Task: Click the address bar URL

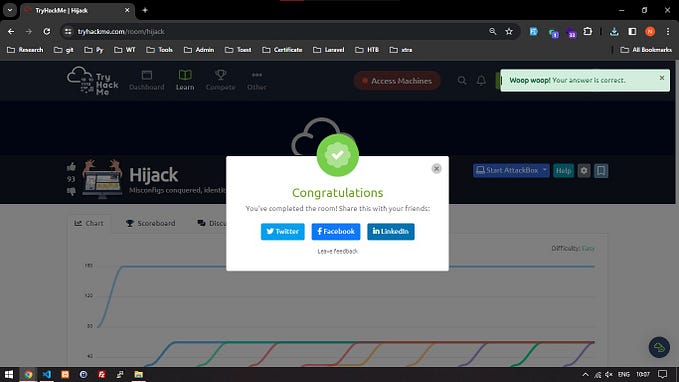Action: (x=121, y=32)
